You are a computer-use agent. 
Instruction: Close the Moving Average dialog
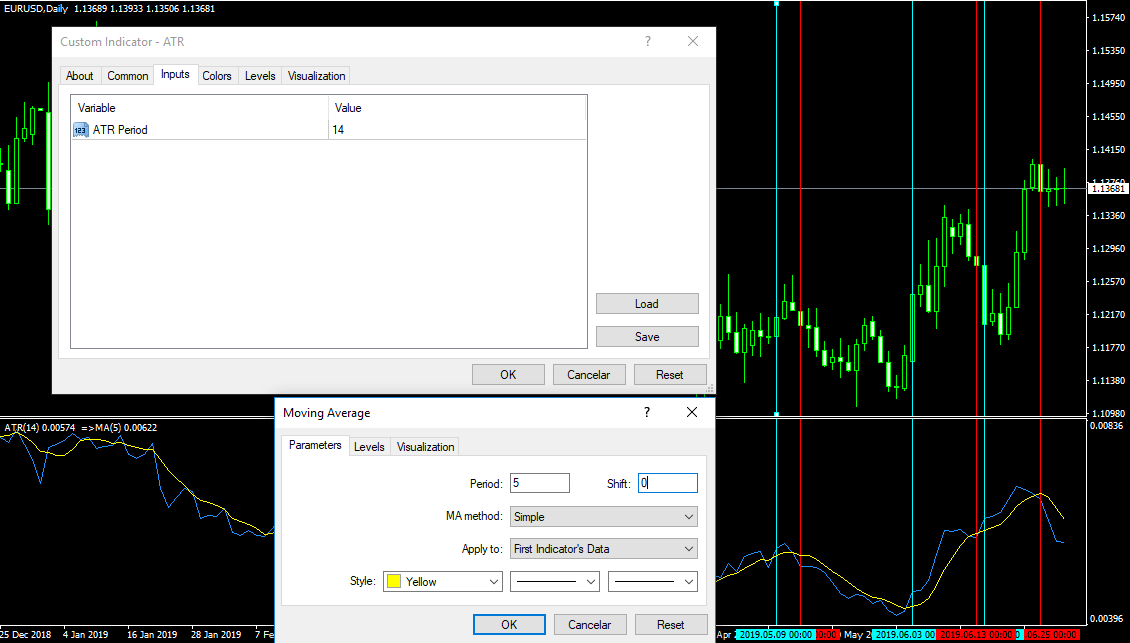click(x=692, y=412)
